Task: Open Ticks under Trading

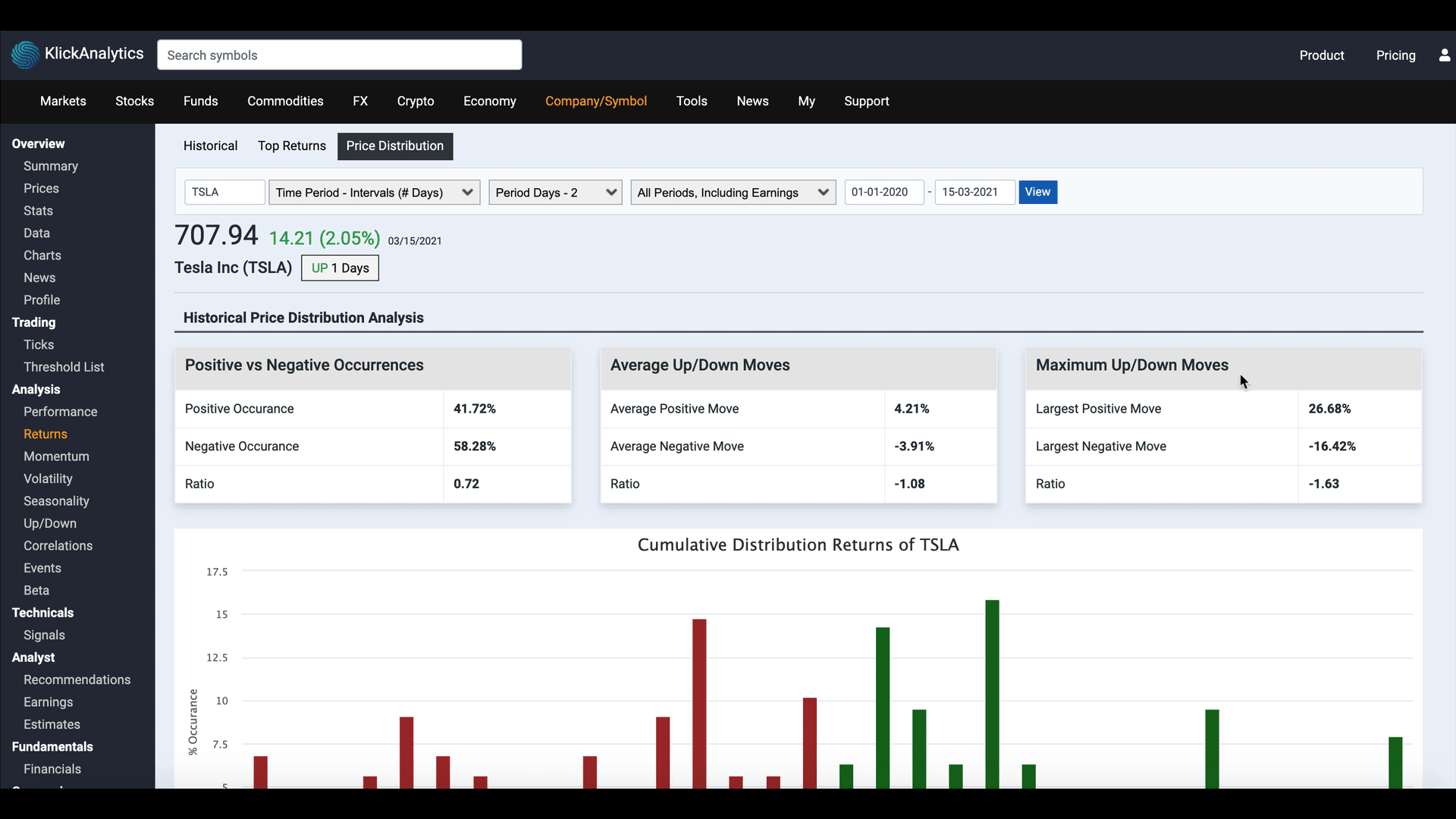Action: [39, 344]
